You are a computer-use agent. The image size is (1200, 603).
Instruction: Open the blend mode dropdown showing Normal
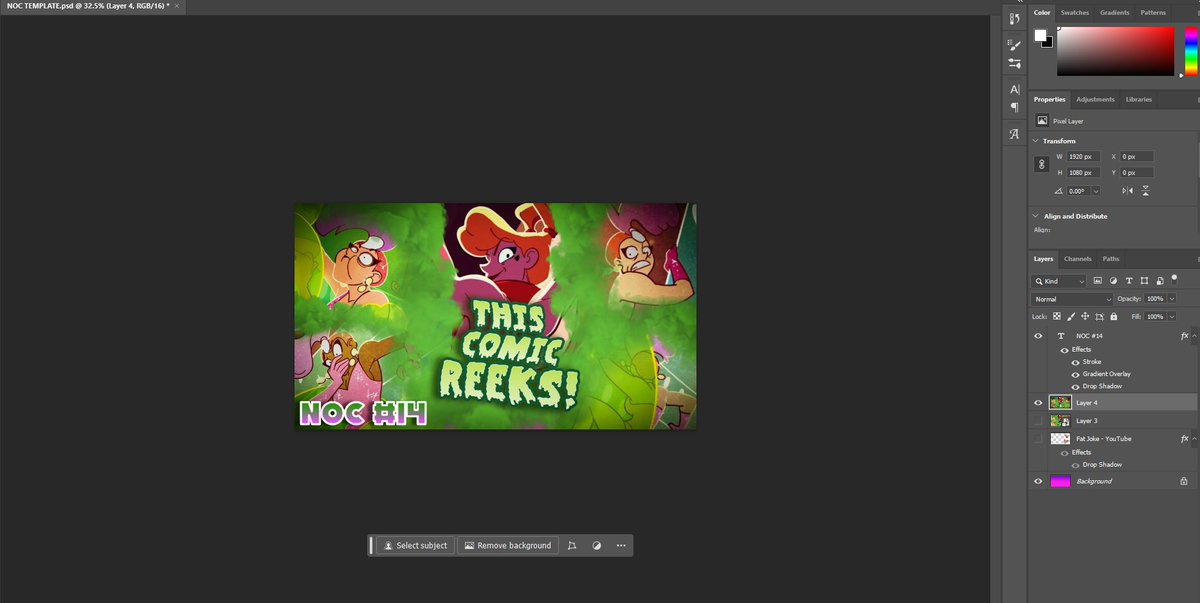pyautogui.click(x=1071, y=299)
